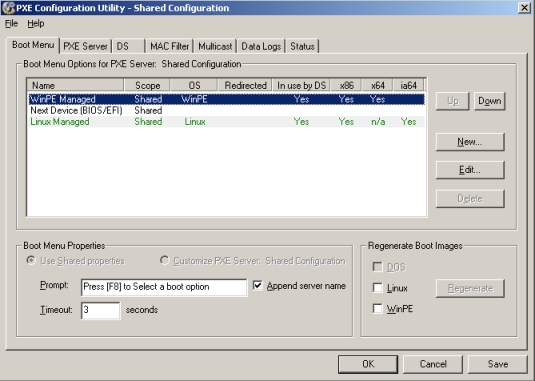Click the Save button
This screenshot has height=381, width=535.
point(498,364)
